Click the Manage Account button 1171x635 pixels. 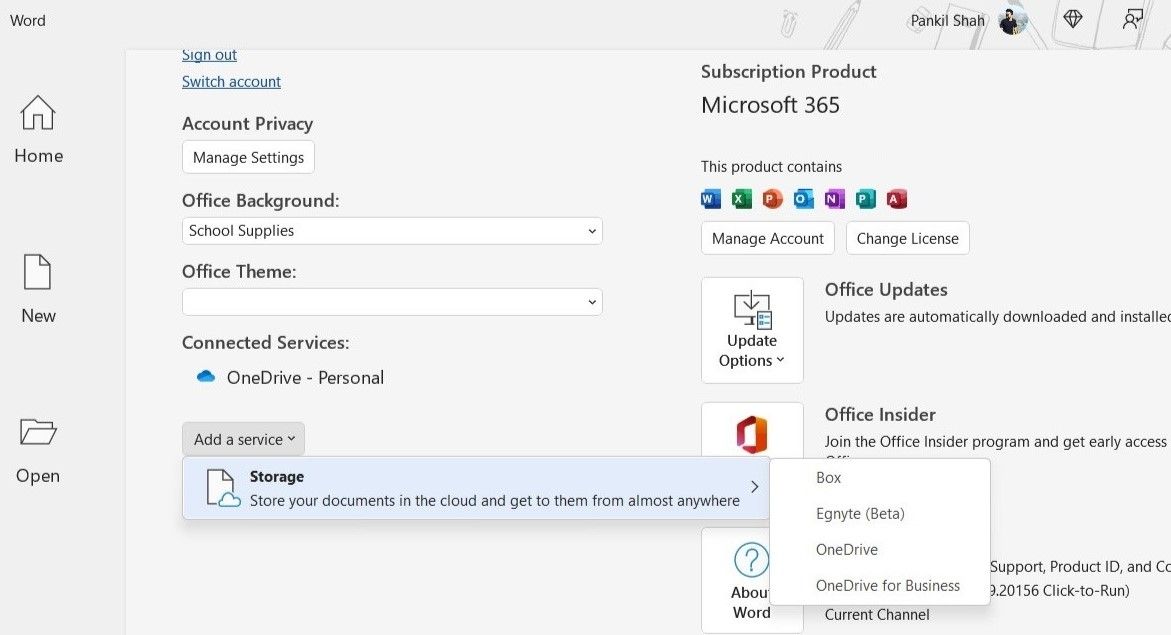click(x=768, y=238)
